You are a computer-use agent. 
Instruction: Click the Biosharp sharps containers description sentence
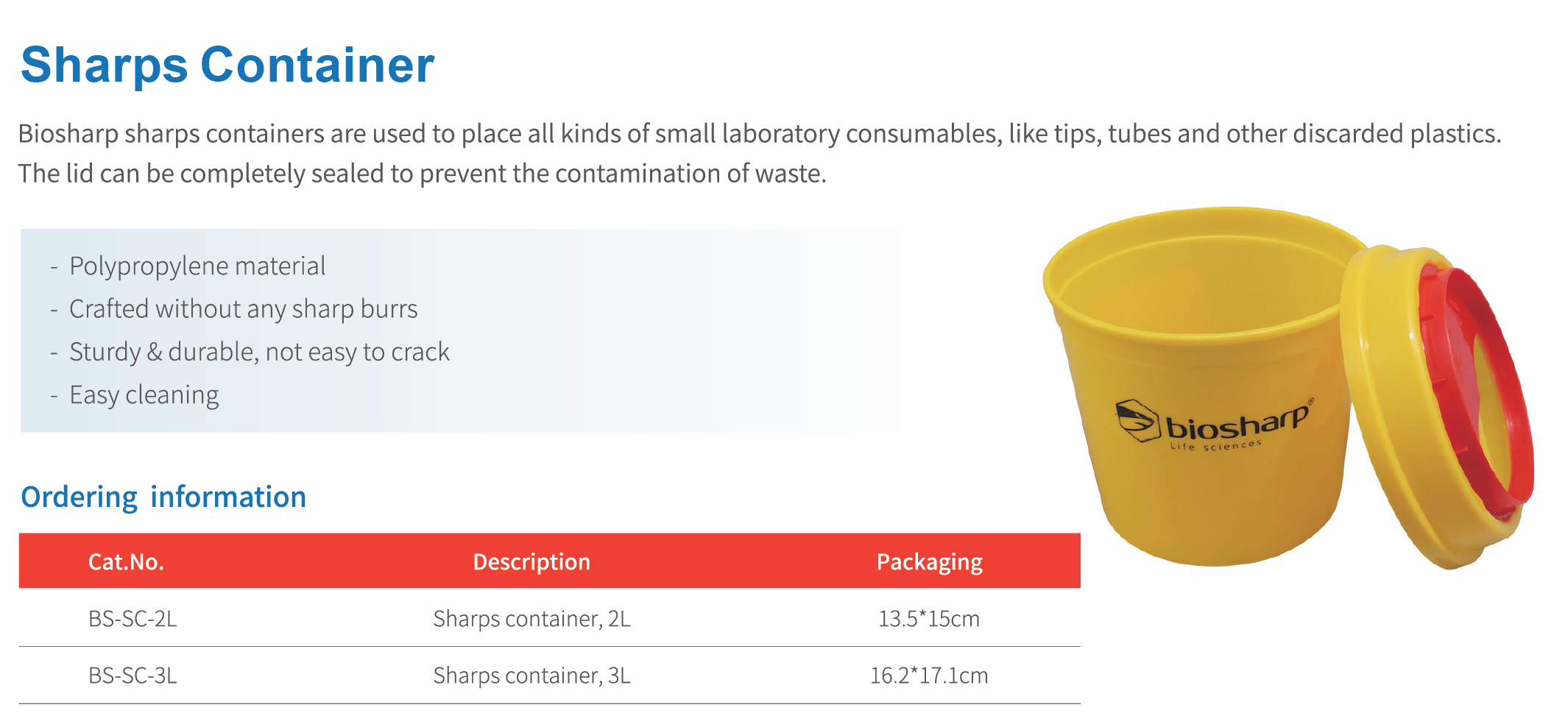tap(758, 134)
